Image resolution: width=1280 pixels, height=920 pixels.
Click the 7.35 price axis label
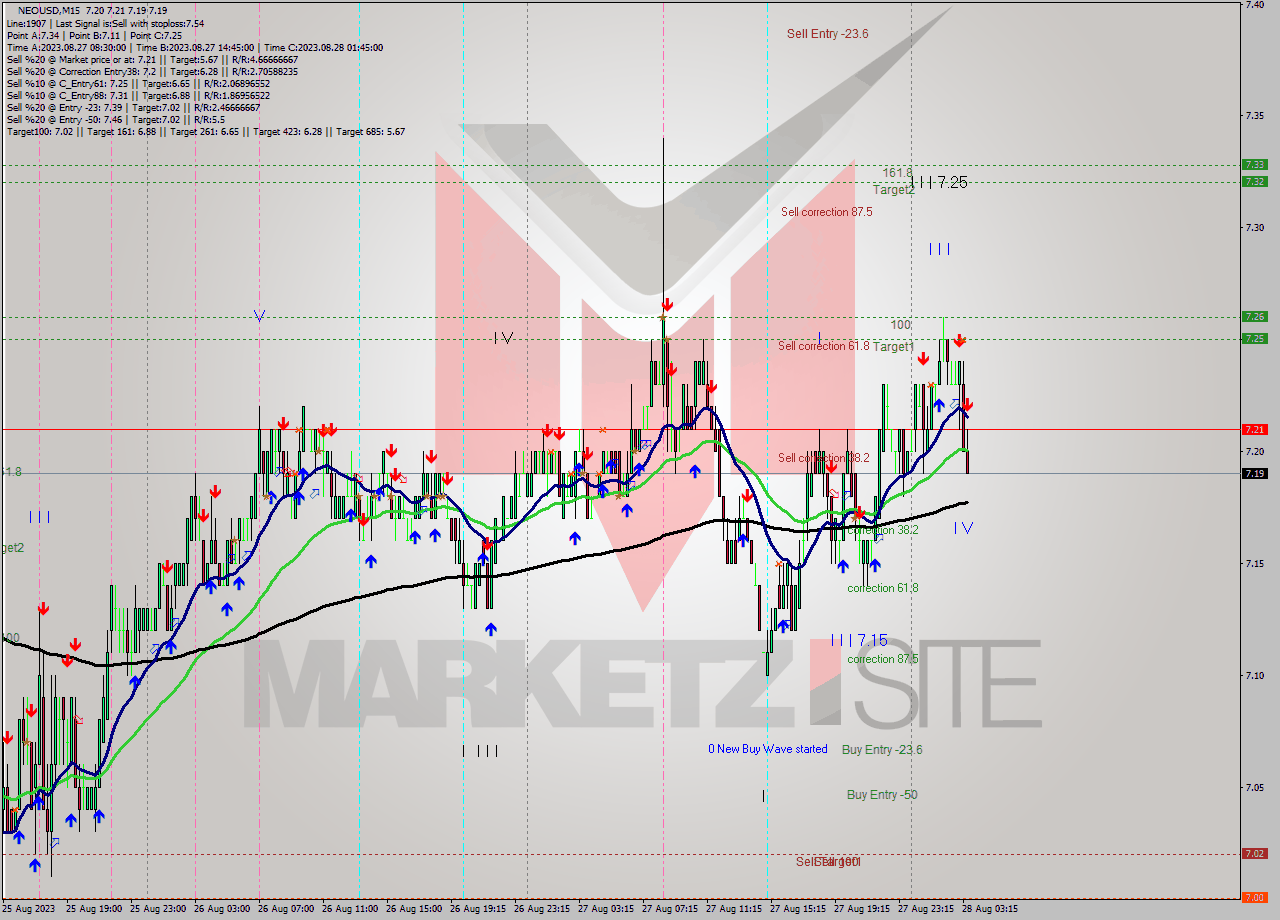1254,115
